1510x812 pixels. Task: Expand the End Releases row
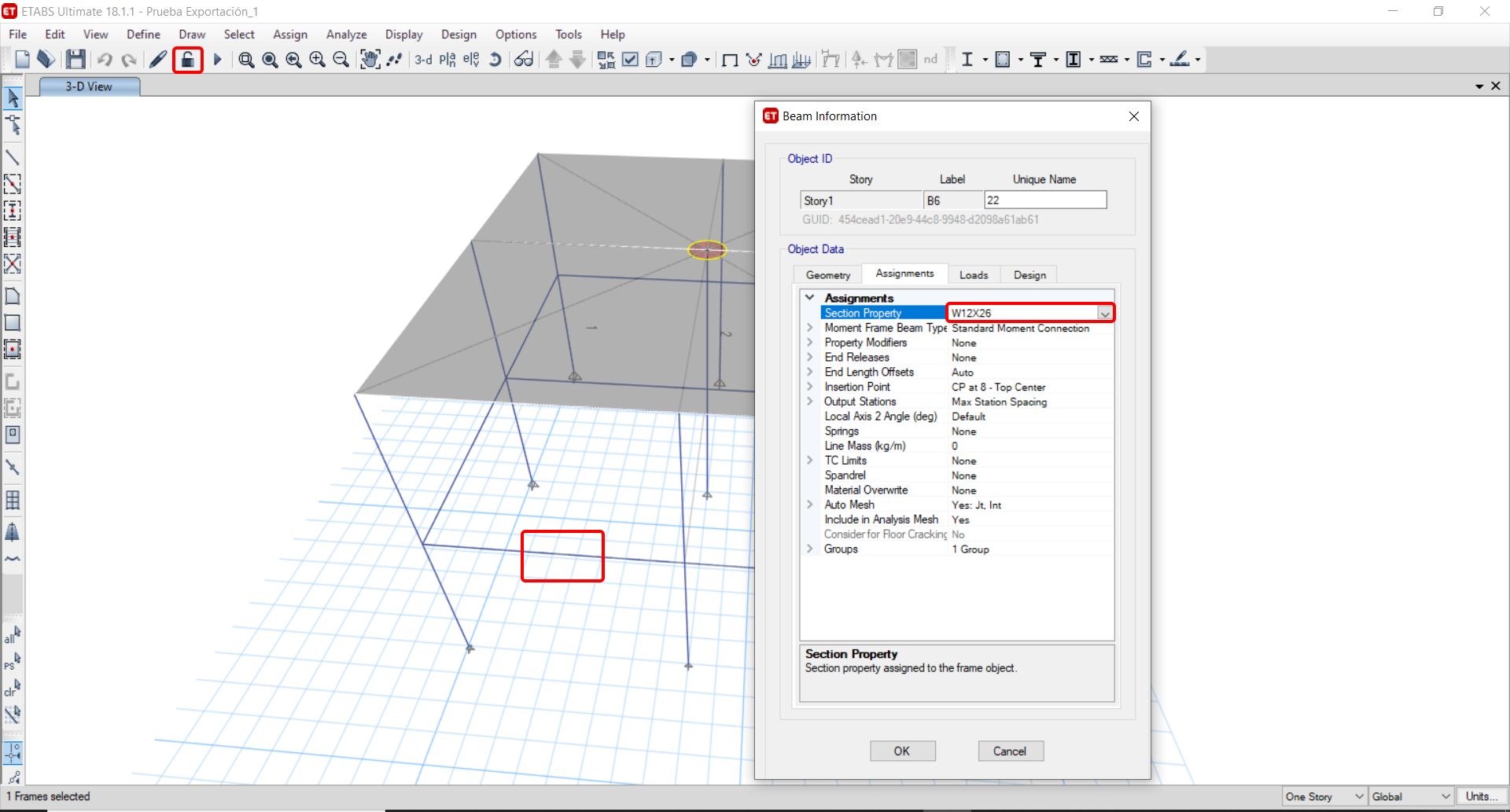(x=810, y=358)
